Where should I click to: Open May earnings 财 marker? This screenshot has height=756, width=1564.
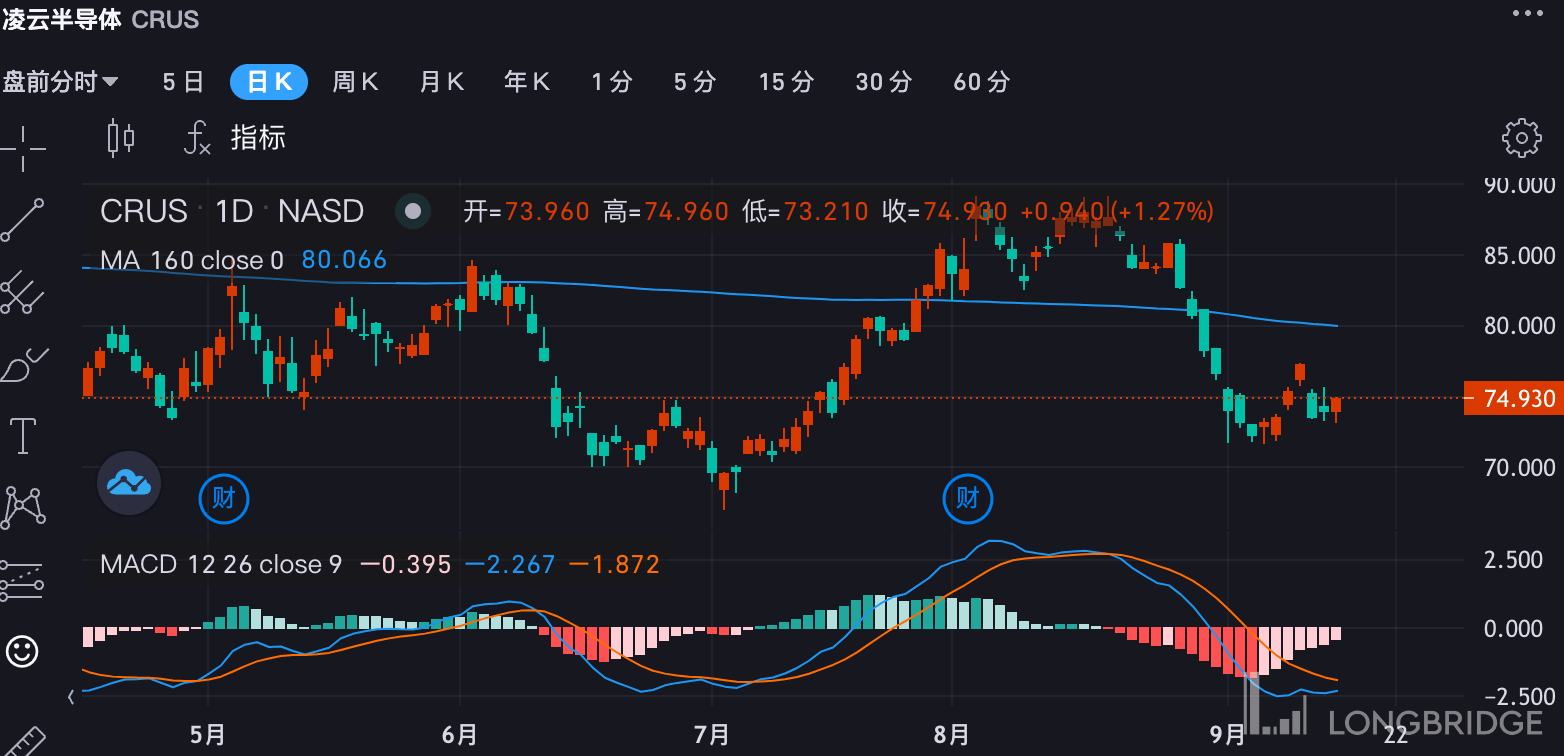(223, 497)
